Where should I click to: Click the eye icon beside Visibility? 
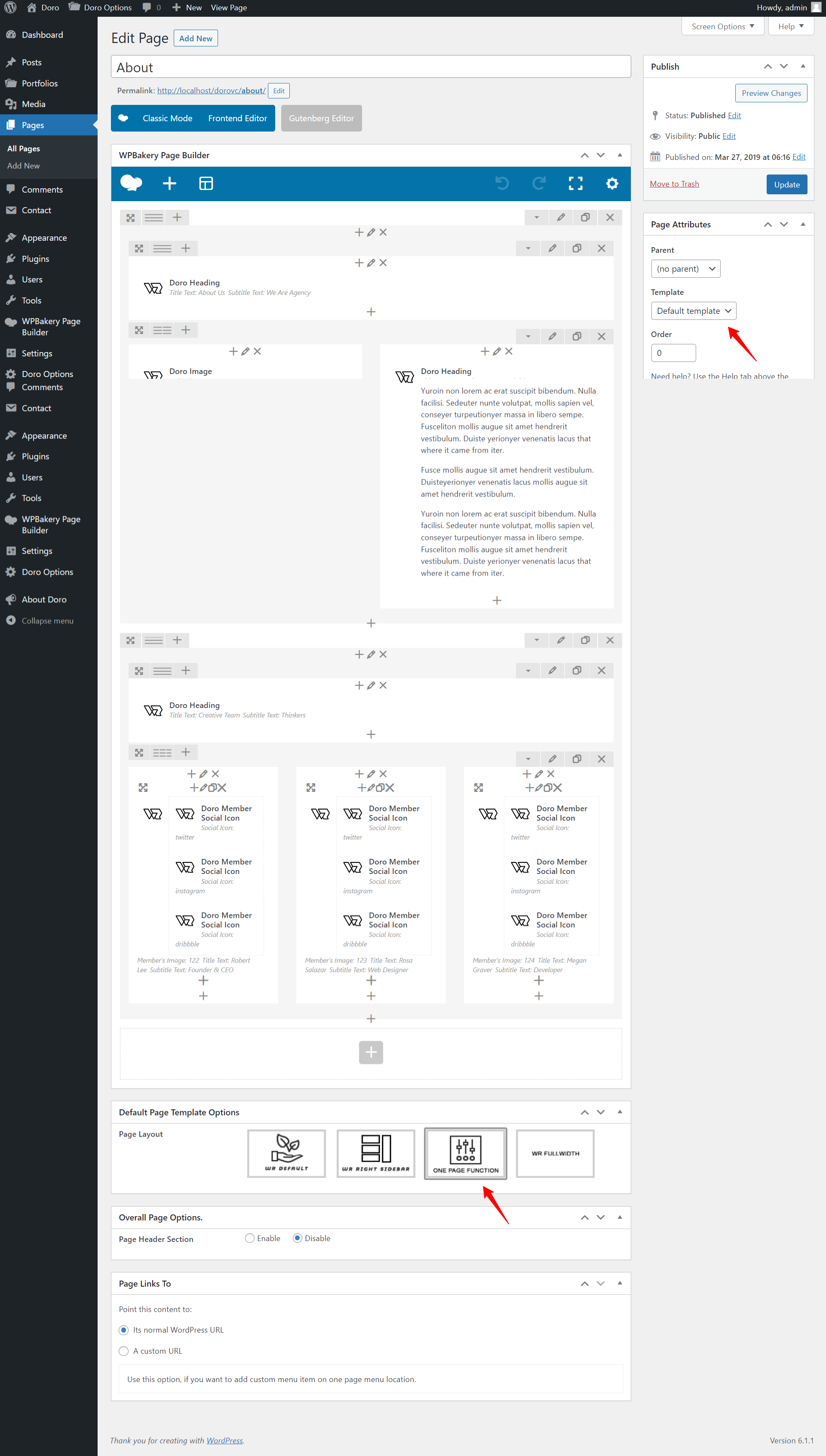click(x=655, y=136)
